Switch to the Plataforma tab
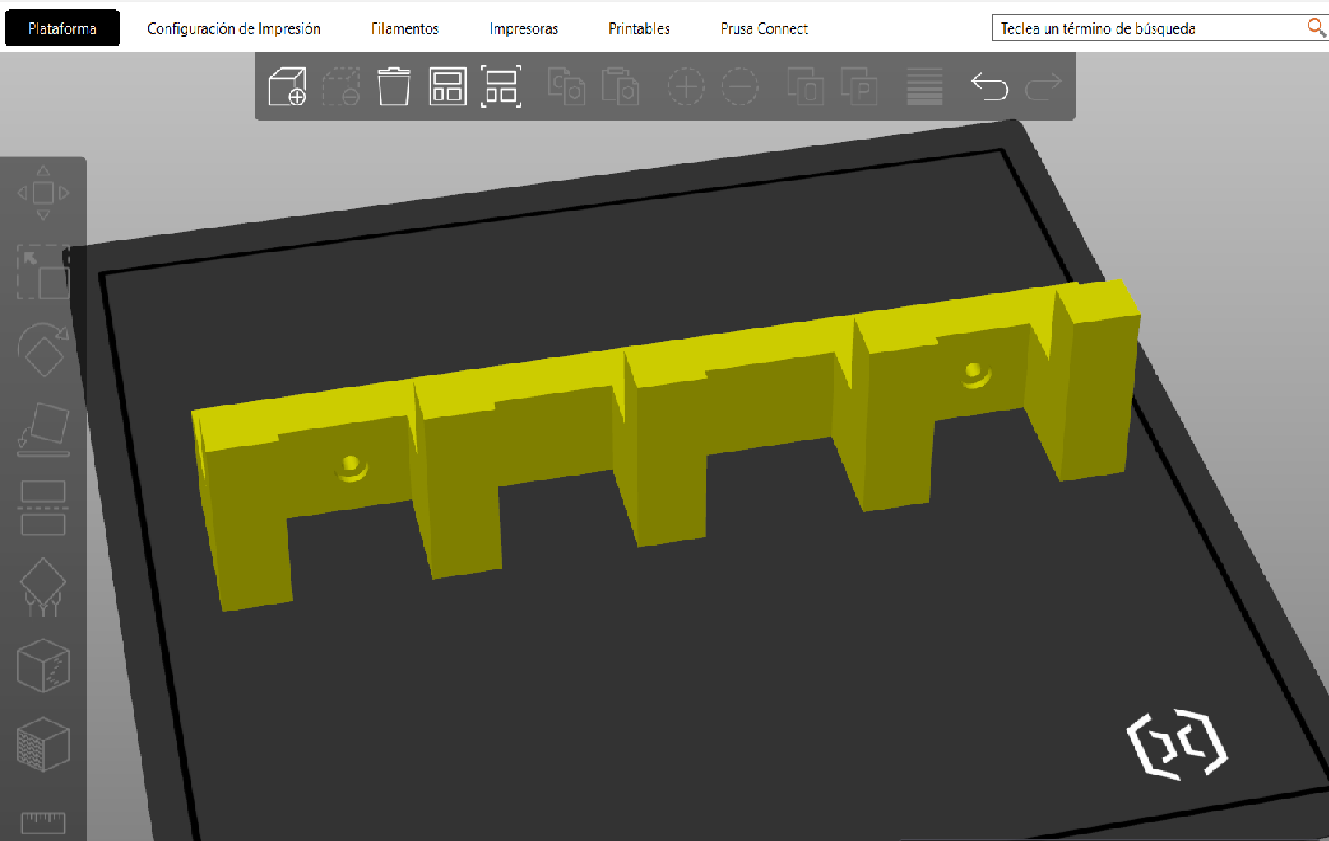 click(x=62, y=28)
